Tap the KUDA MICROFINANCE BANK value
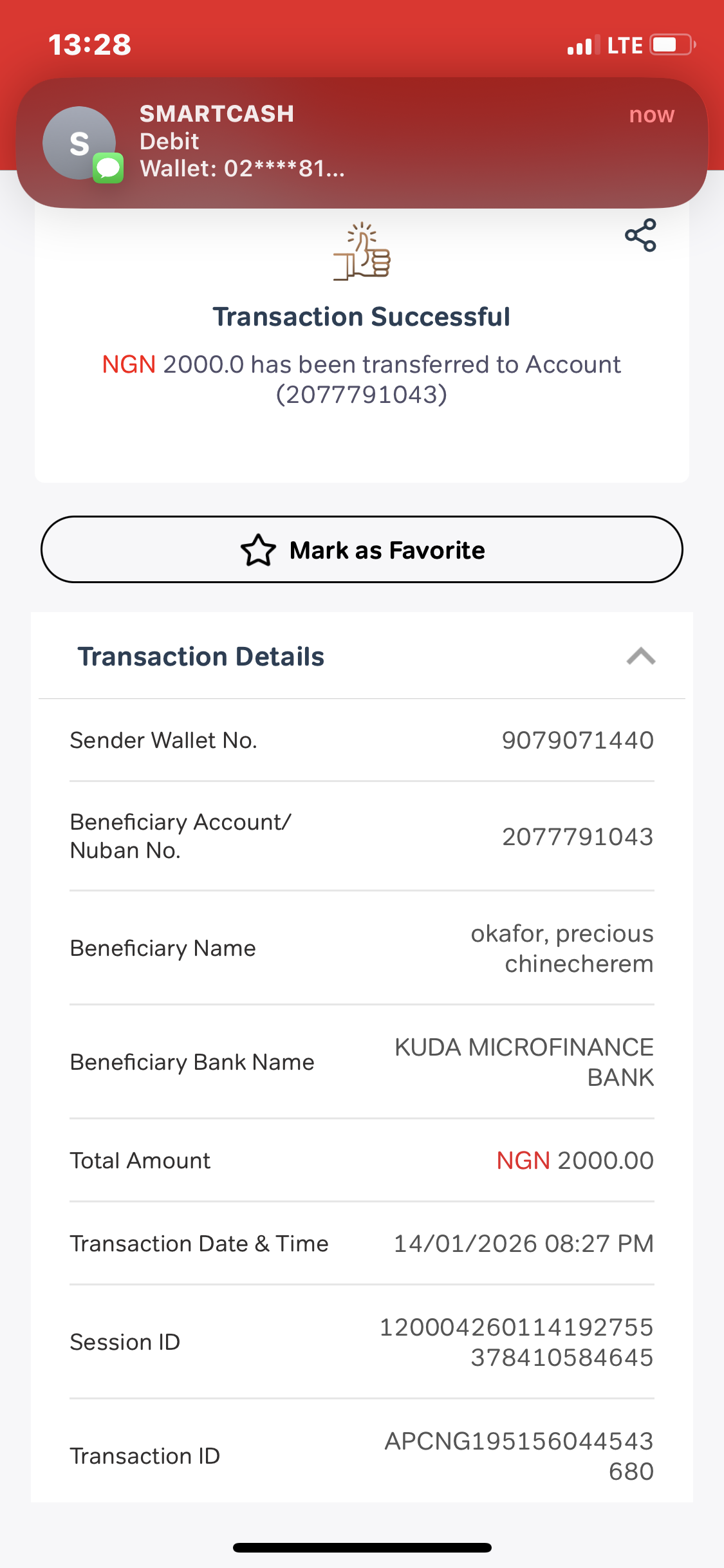This screenshot has height=1568, width=724. coord(524,1062)
